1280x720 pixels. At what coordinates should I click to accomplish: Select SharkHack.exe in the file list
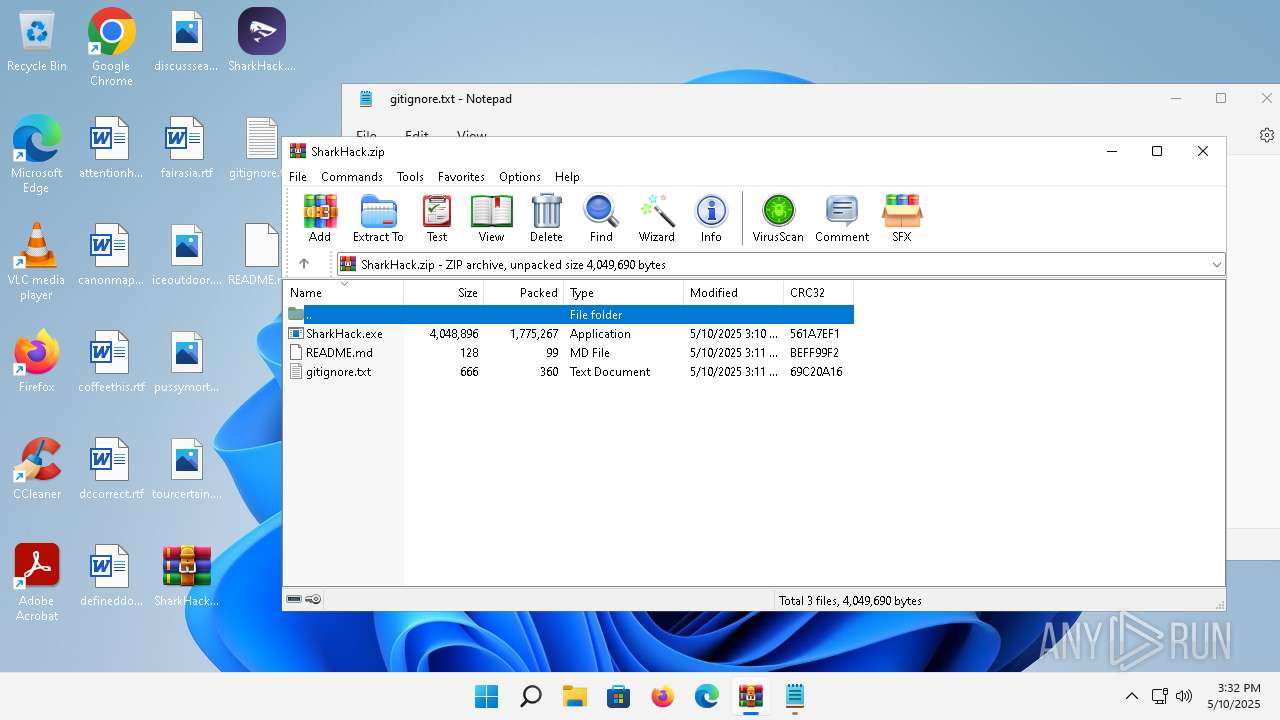pos(344,334)
